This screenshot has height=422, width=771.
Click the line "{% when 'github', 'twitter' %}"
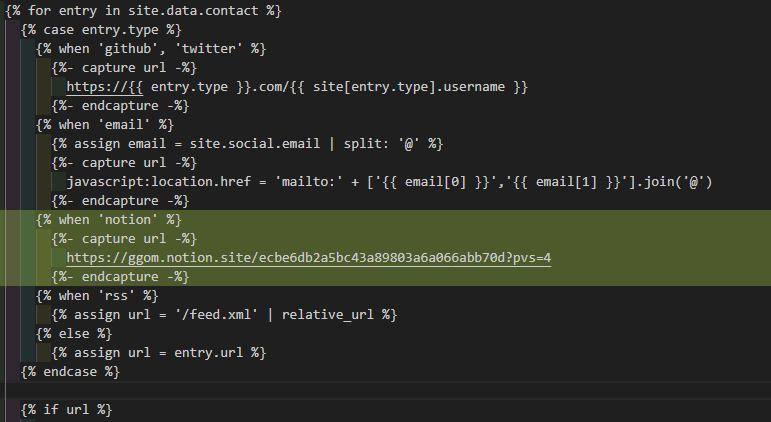pos(151,49)
